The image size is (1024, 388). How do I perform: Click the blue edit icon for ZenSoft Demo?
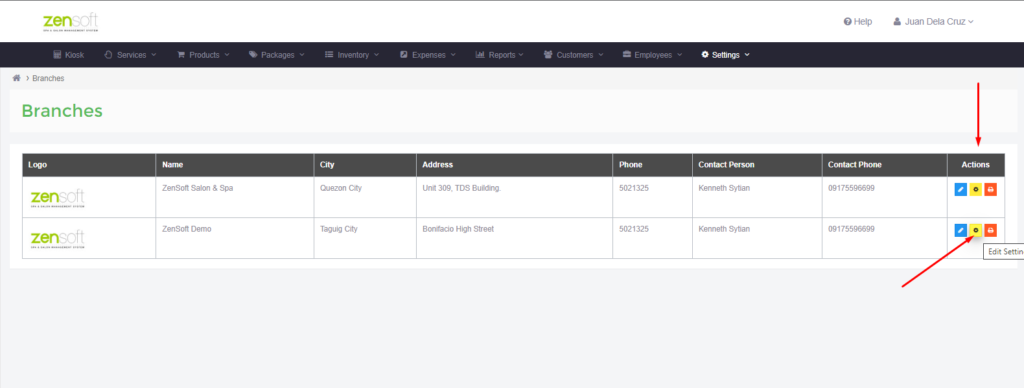click(960, 231)
